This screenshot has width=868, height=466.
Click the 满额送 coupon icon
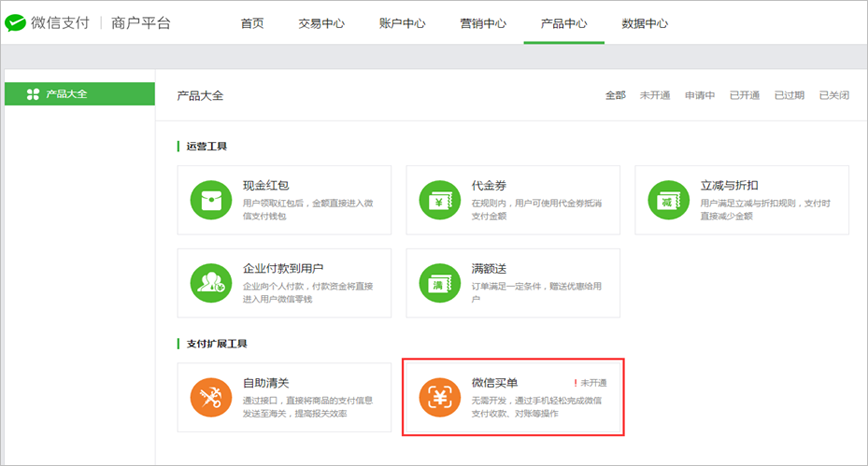(x=440, y=283)
